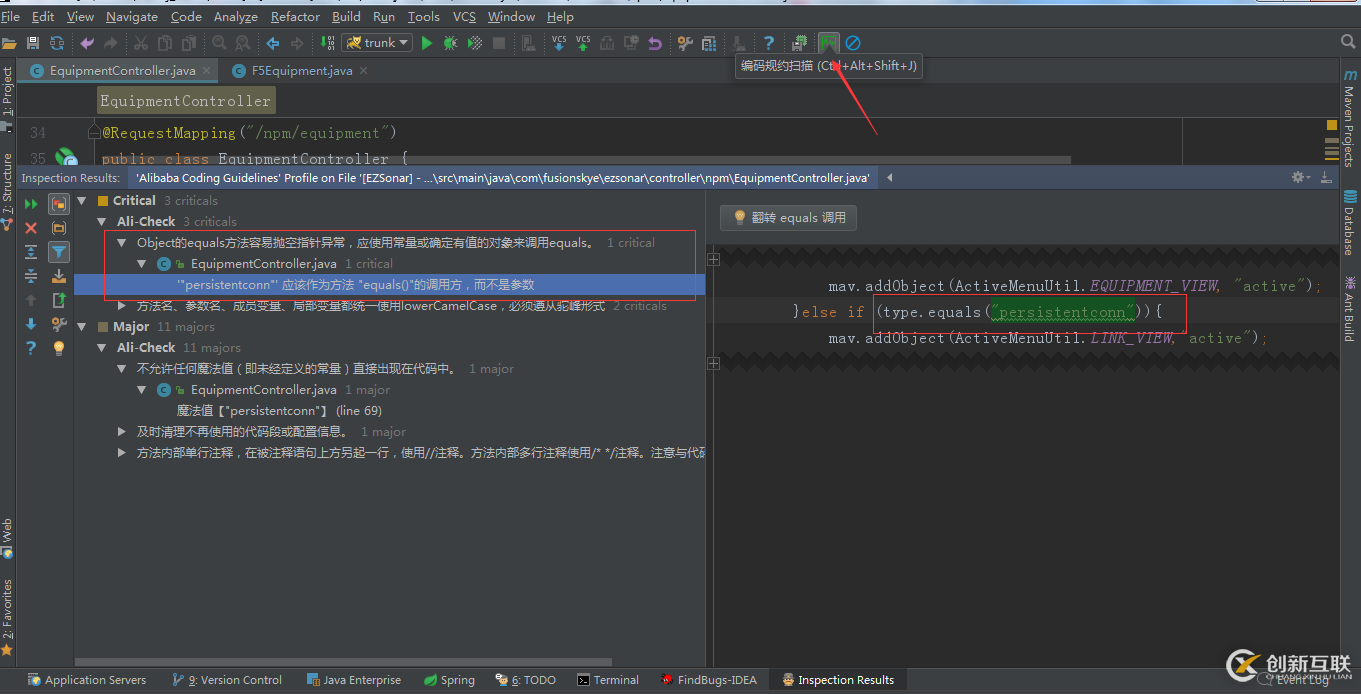Click the VCS Commit Changes icon
The width and height of the screenshot is (1361, 694).
[583, 43]
